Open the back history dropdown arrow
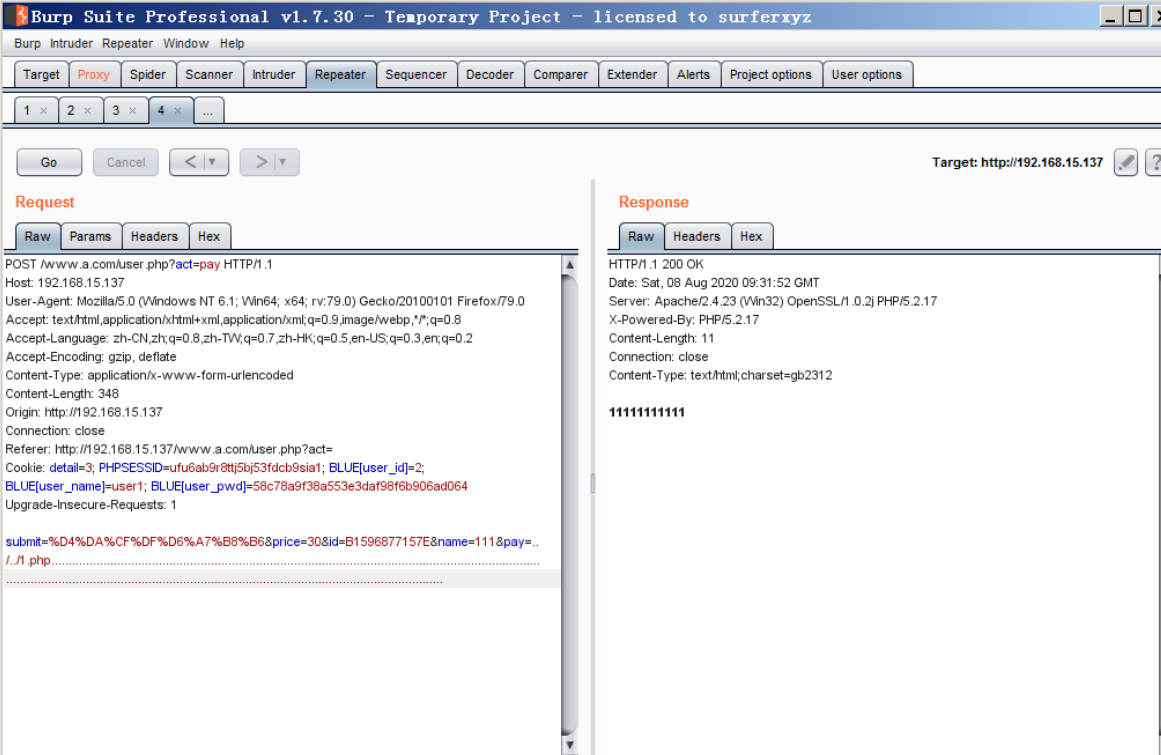The height and width of the screenshot is (755, 1161). (213, 162)
